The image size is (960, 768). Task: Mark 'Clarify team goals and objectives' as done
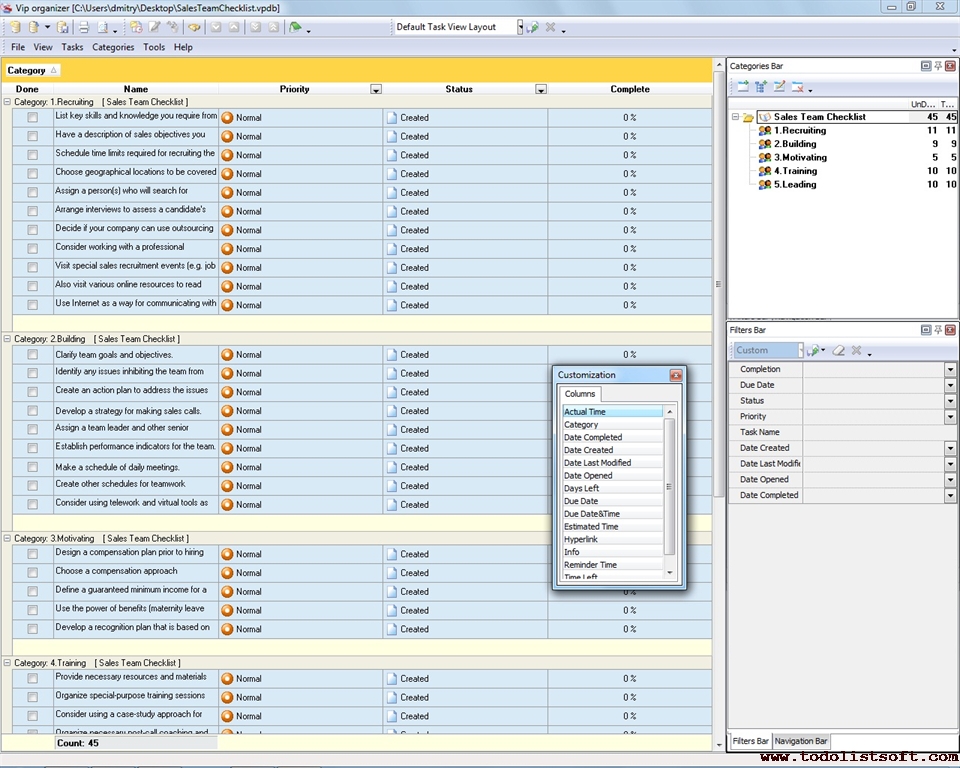pyautogui.click(x=32, y=355)
